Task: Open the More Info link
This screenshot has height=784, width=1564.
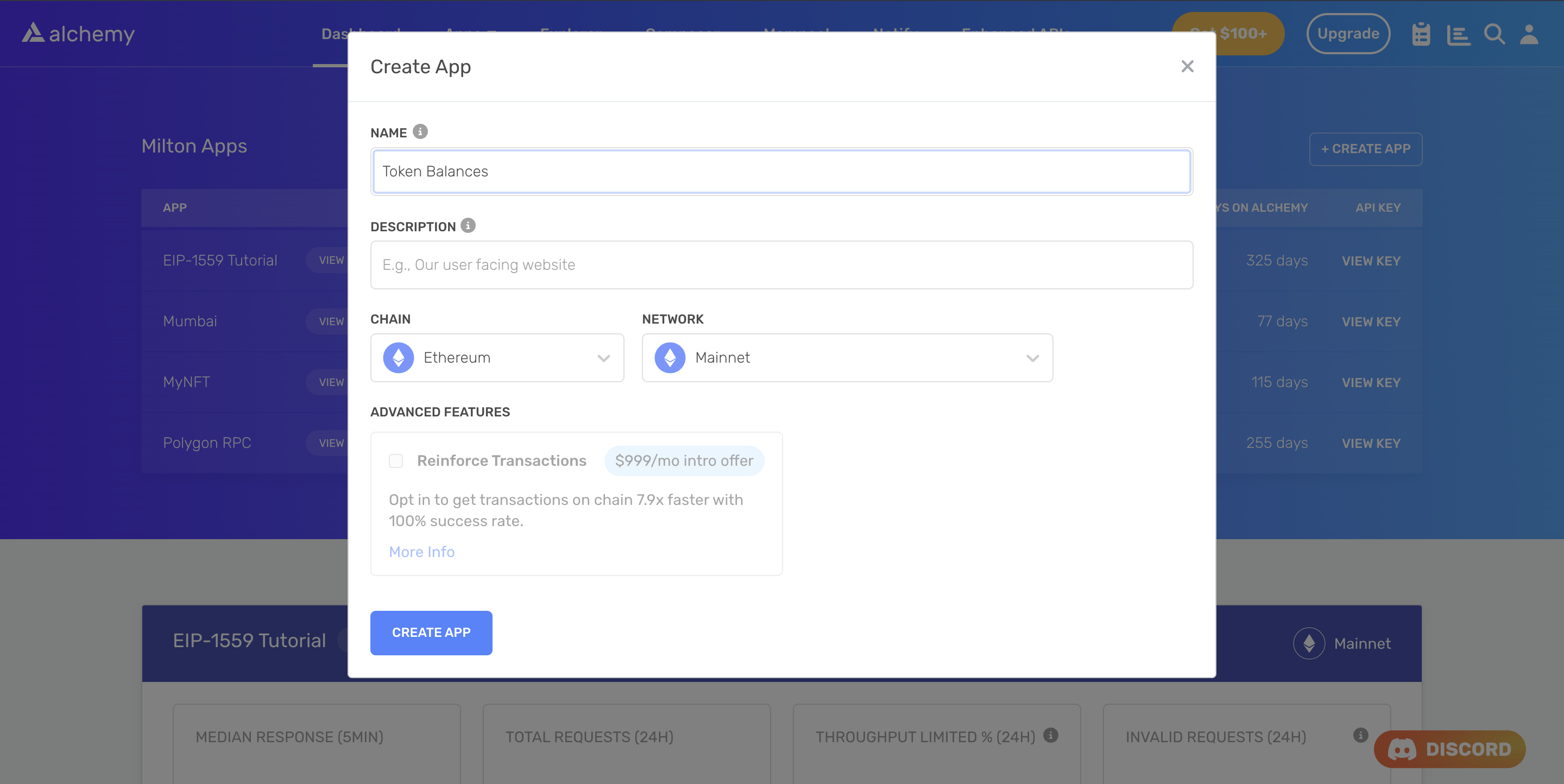Action: [421, 552]
